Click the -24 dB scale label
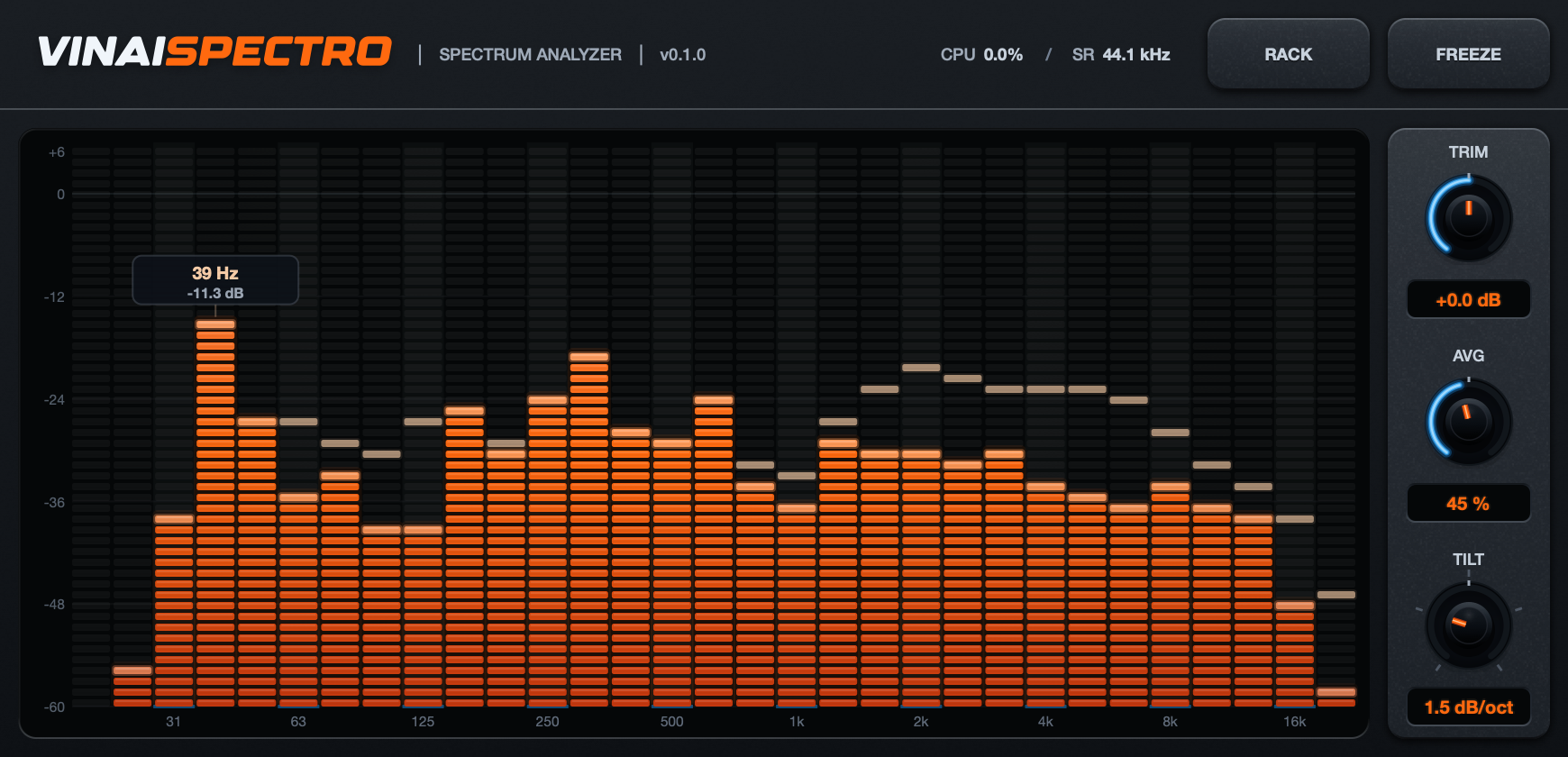Screen dimensions: 1568x757 point(55,400)
